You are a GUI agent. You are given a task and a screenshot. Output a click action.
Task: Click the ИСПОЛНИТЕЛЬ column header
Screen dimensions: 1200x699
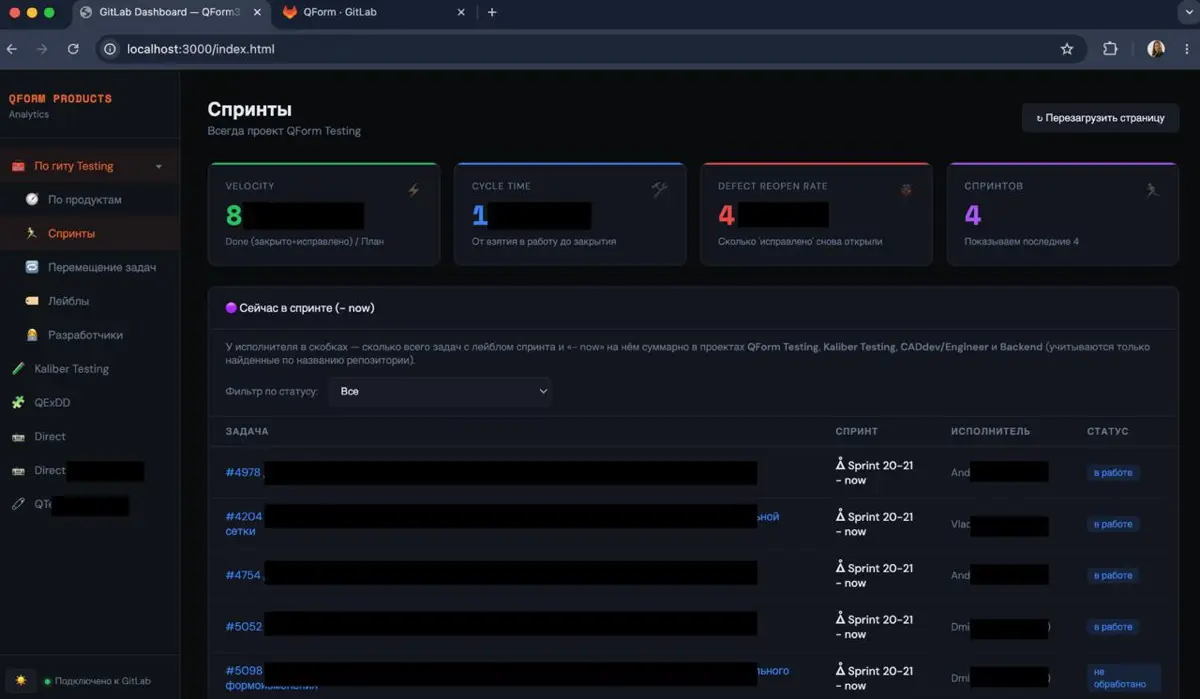click(990, 431)
